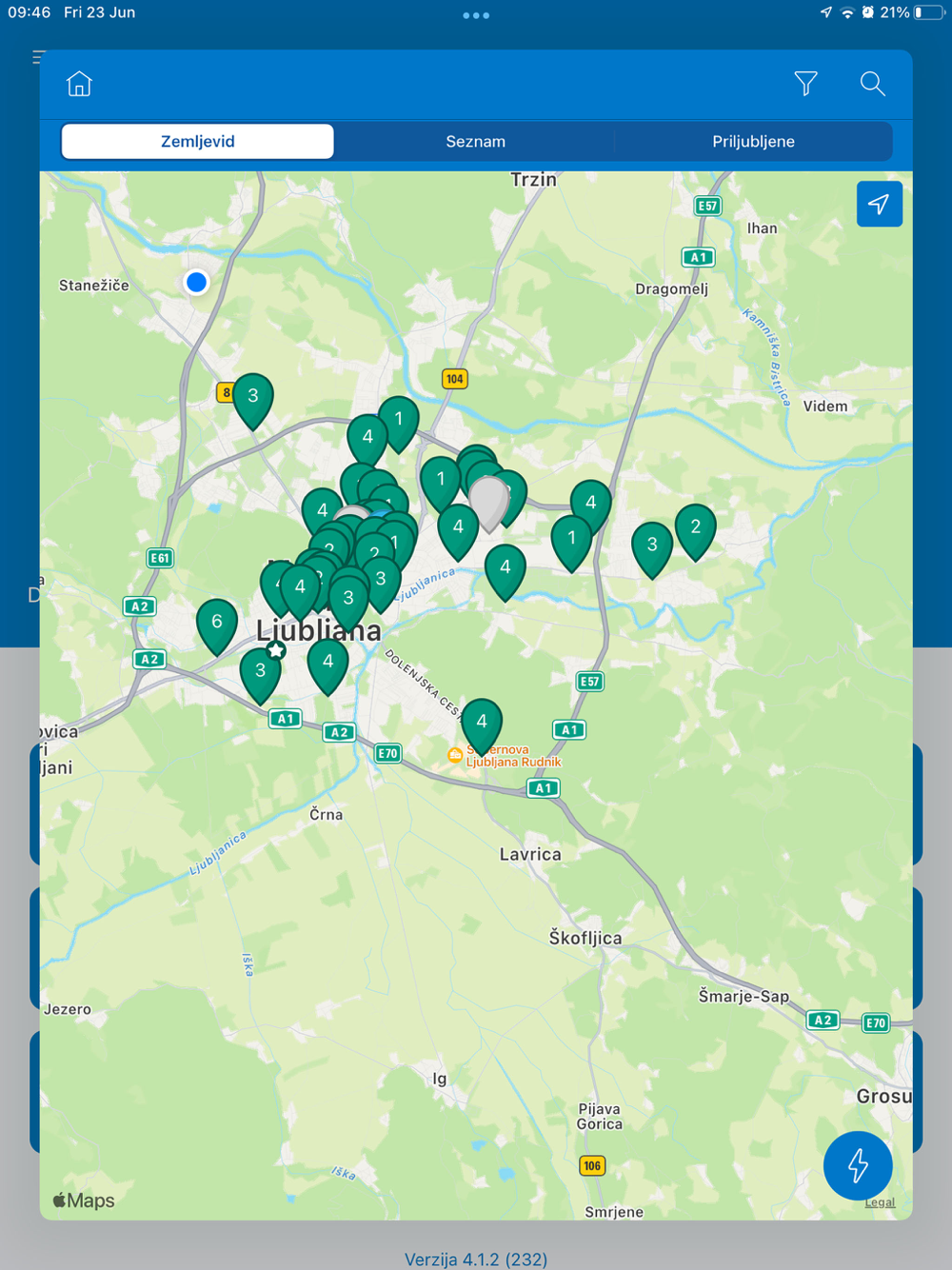952x1270 pixels.
Task: Select pin 4 south of Ljubljana label
Action: click(327, 665)
